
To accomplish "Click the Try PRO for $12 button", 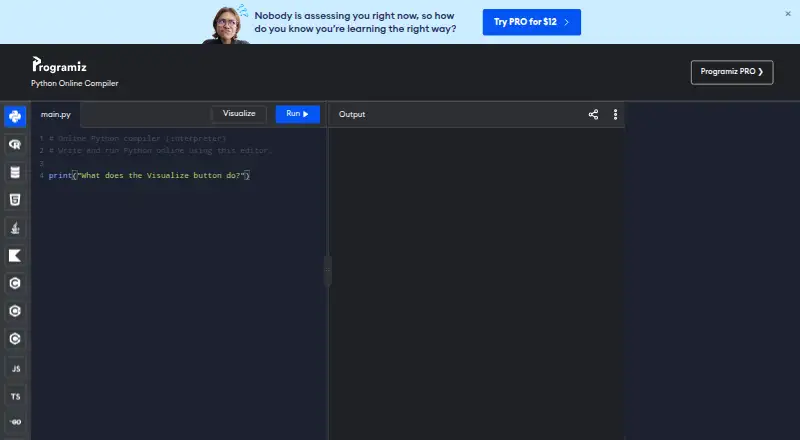I will (532, 22).
